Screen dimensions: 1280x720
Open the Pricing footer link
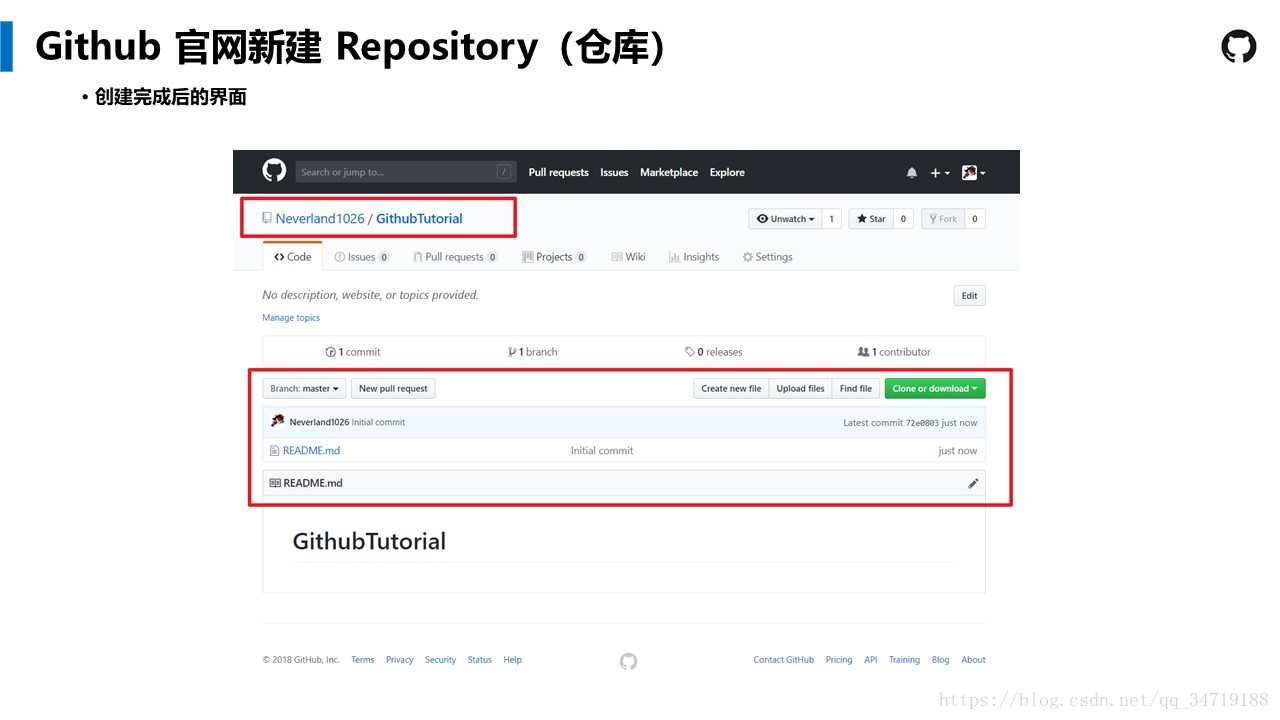(839, 660)
